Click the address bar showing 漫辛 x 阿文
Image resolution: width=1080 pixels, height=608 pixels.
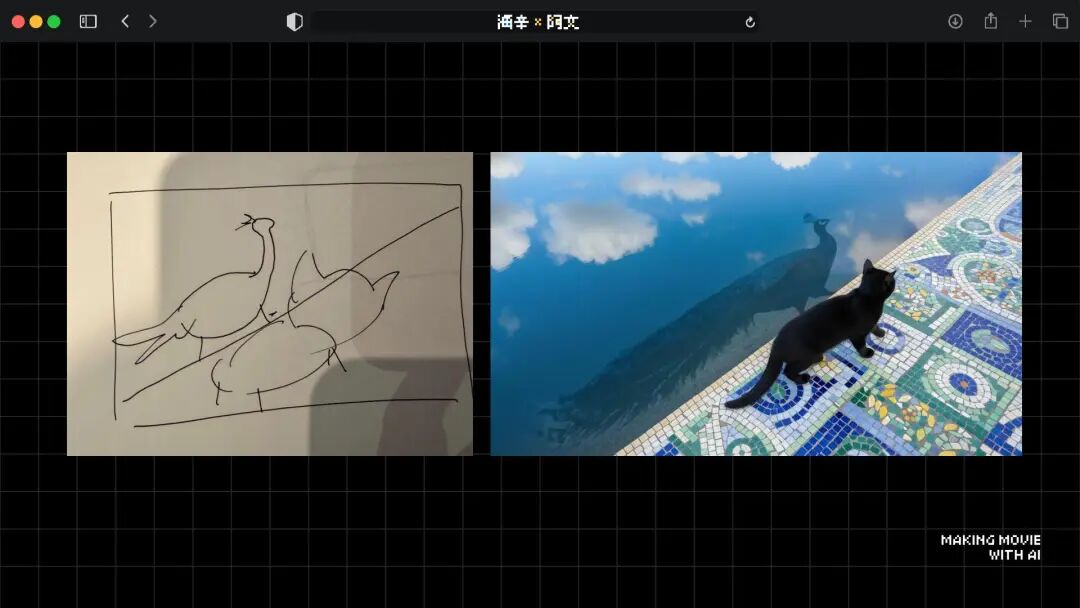535,20
